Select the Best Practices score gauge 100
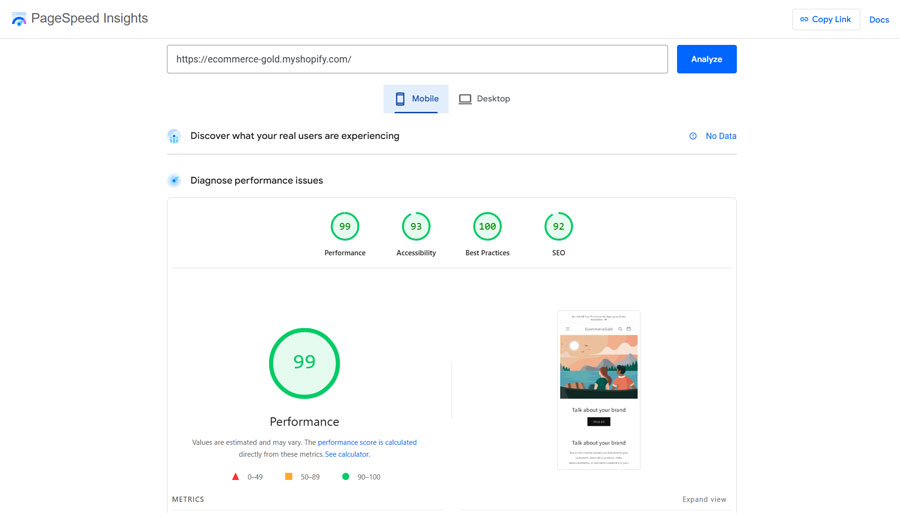This screenshot has height=513, width=900. pos(487,227)
